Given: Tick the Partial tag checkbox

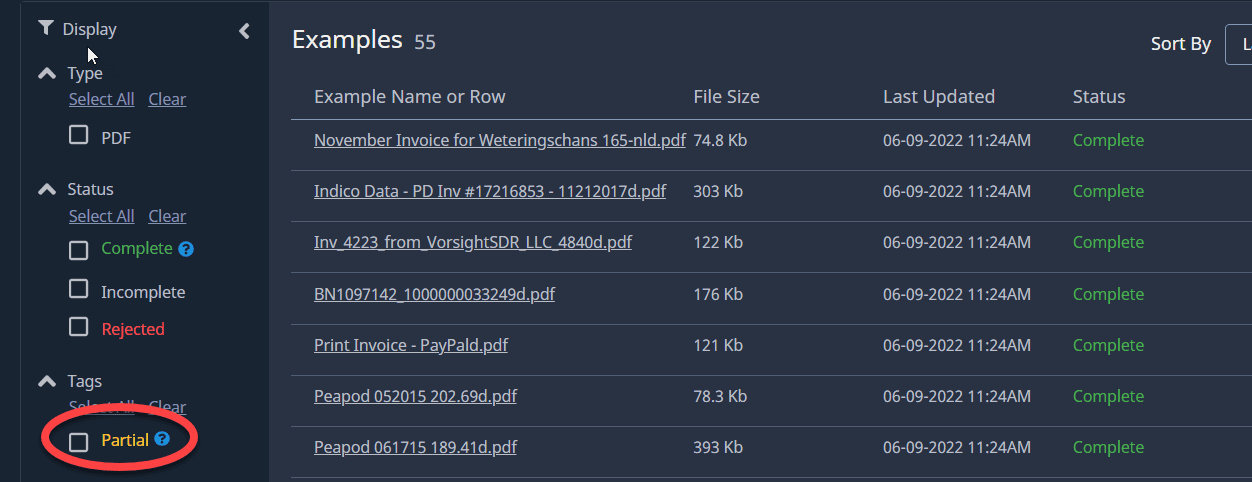Looking at the screenshot, I should (x=78, y=441).
